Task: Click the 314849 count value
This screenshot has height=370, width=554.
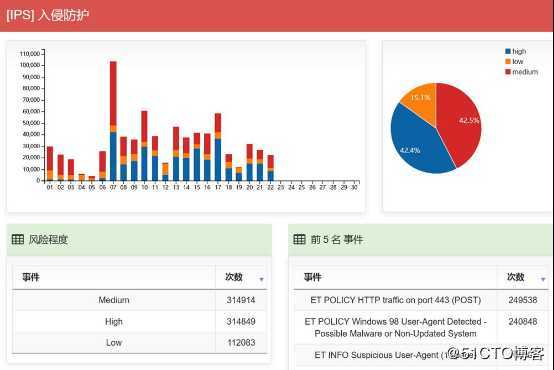Action: tap(241, 322)
